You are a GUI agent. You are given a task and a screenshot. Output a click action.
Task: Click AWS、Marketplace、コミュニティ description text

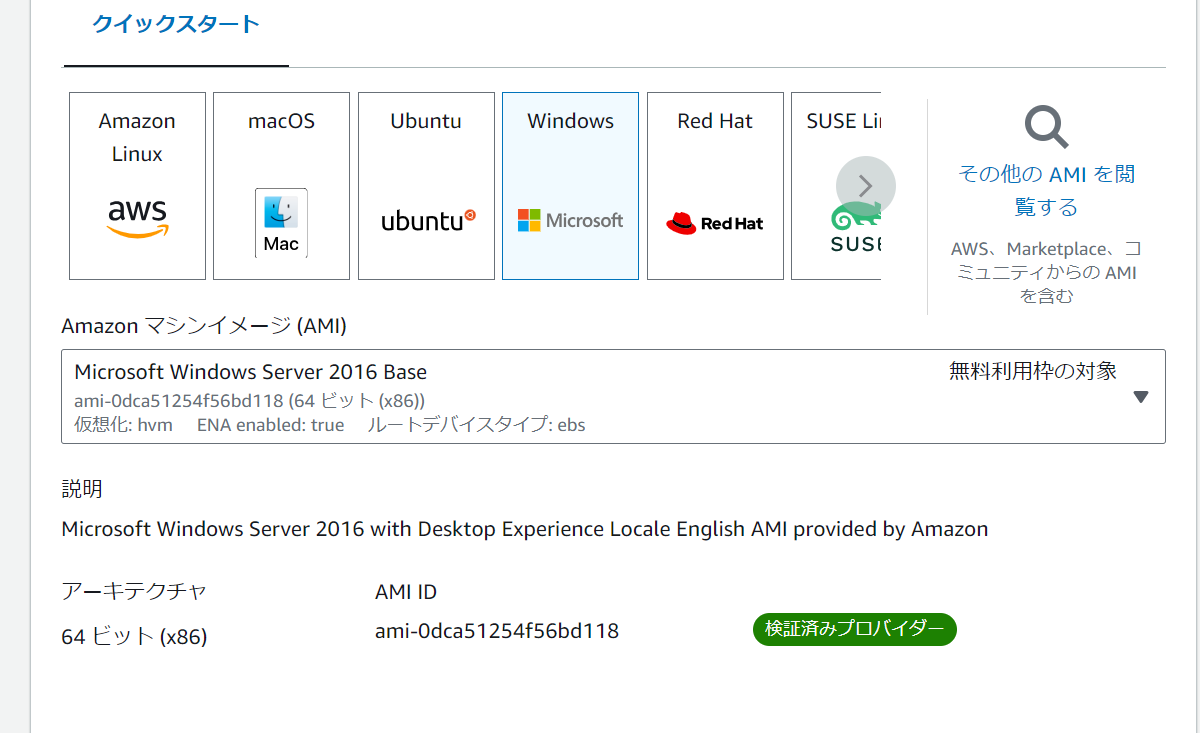tap(1046, 272)
